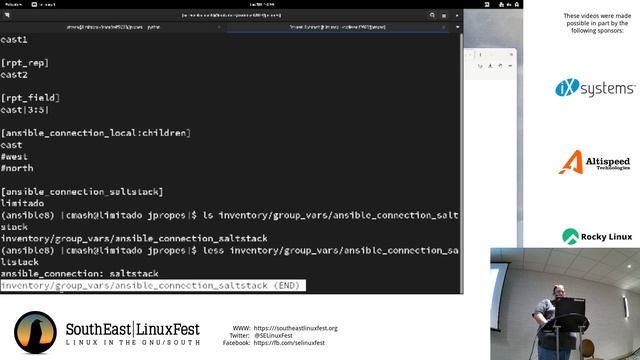Viewport: 640px width, 360px height.
Task: Click the '[rpt_field]' group line
Action: (x=30, y=98)
